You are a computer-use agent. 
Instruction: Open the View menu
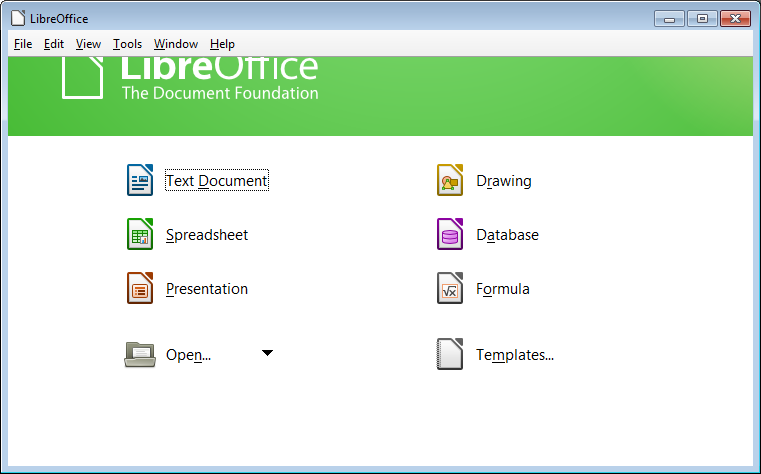(x=88, y=44)
